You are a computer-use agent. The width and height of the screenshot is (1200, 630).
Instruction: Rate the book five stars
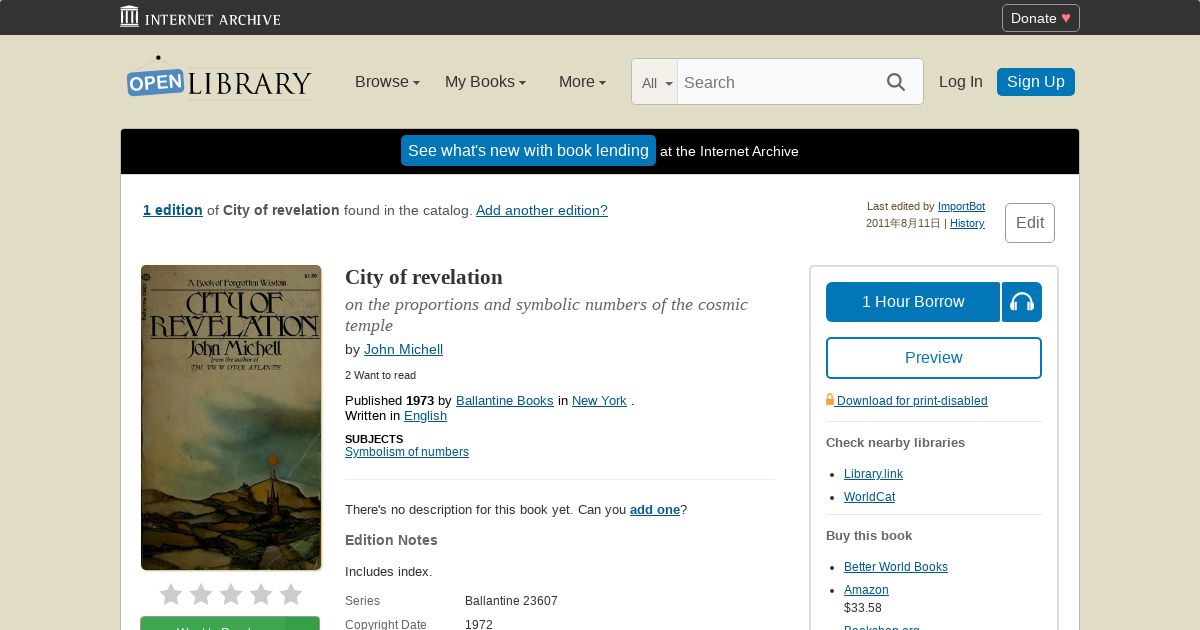coord(291,595)
